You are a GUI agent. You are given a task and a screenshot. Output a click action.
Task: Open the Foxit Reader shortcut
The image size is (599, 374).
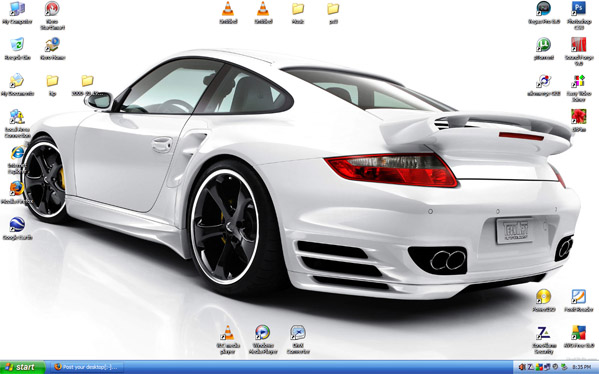578,300
